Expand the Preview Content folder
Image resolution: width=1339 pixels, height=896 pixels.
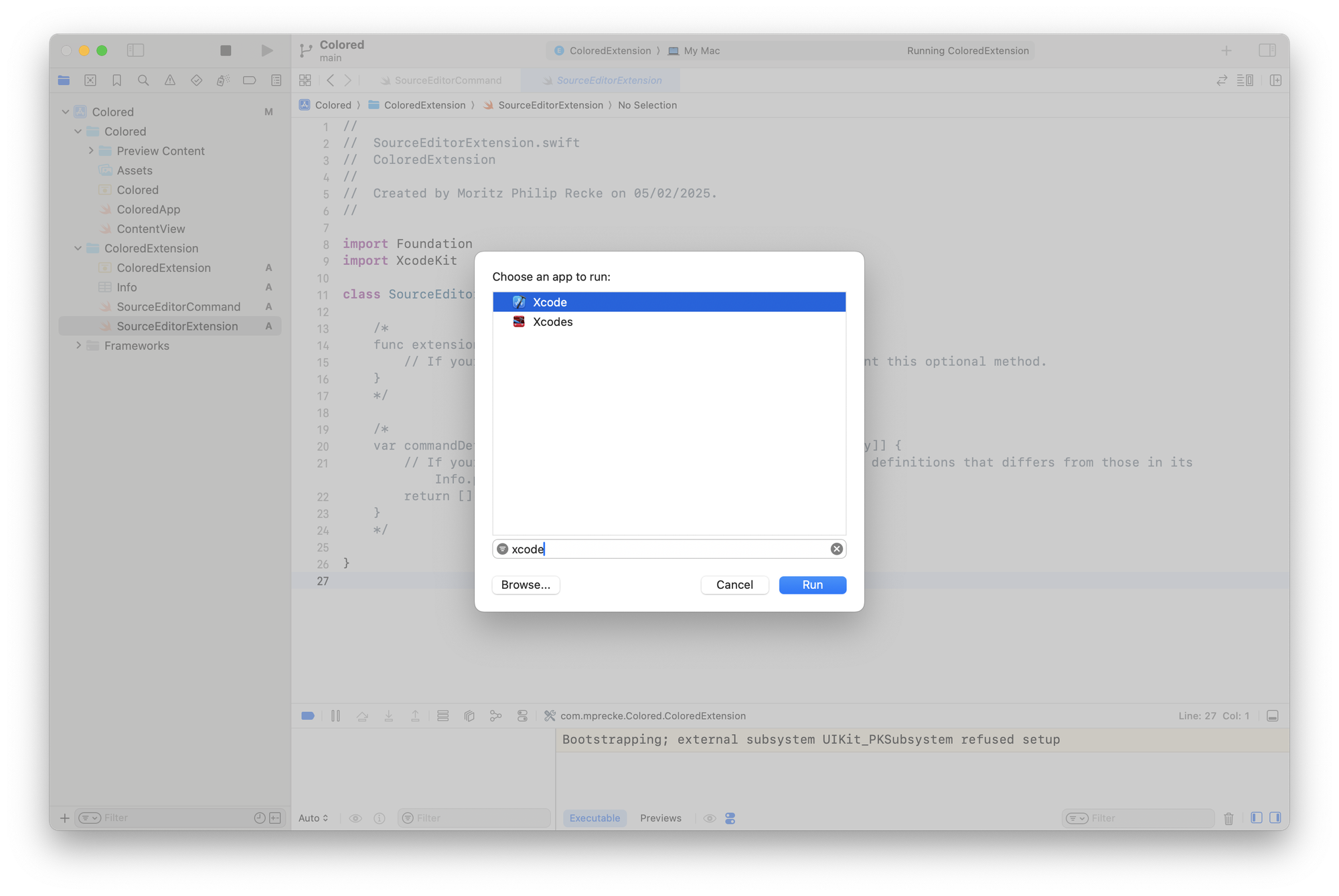coord(91,151)
